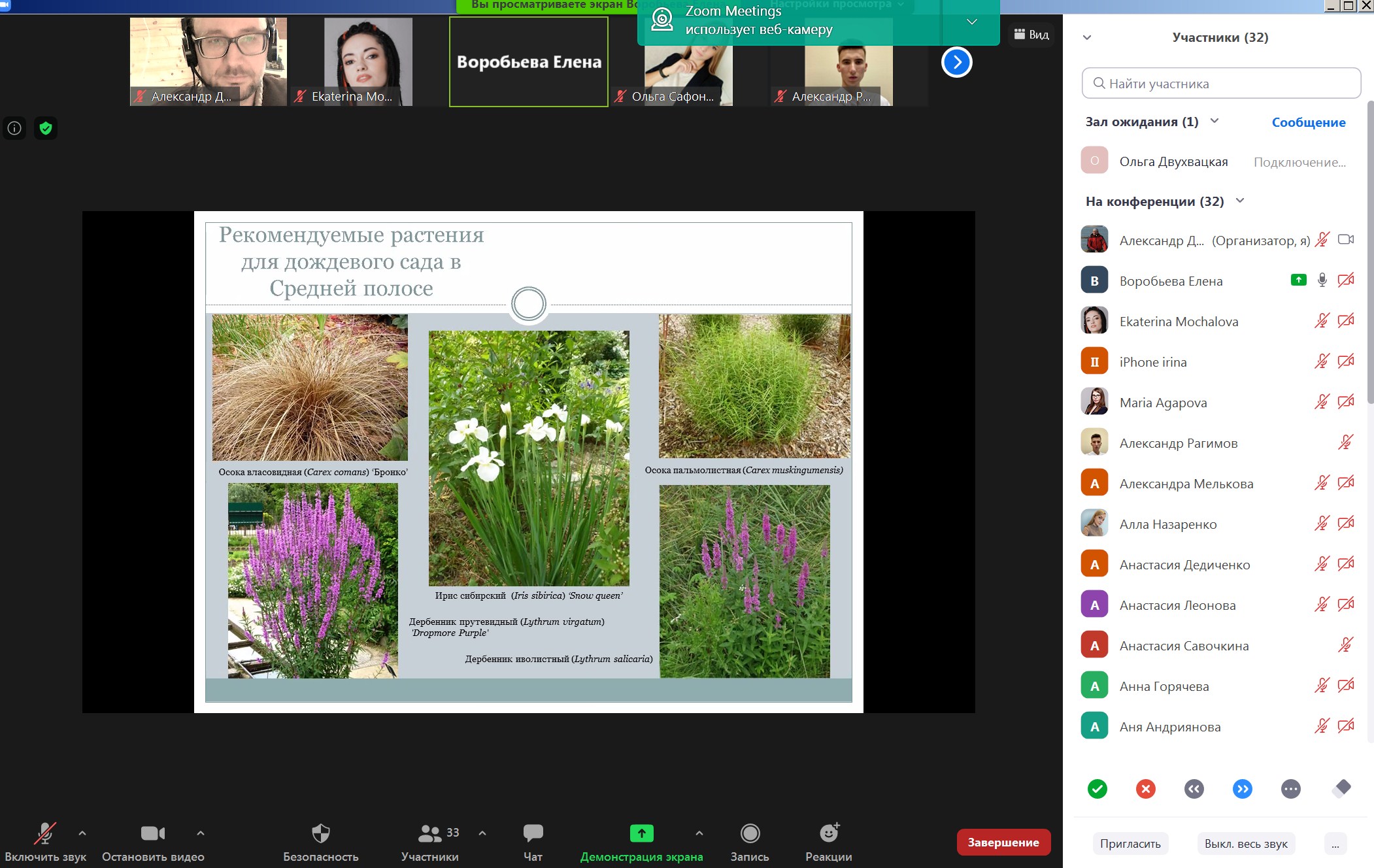Open more nonverbal reactions icon
This screenshot has width=1374, height=868.
coord(1291,789)
